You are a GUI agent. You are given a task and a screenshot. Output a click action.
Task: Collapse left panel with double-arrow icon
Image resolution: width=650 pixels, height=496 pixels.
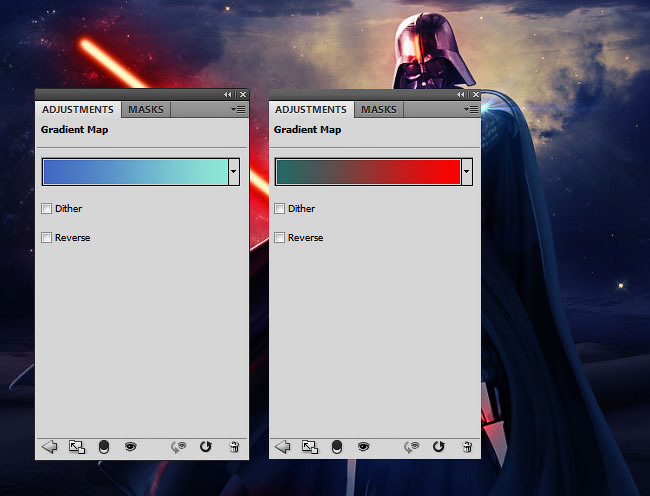(228, 95)
